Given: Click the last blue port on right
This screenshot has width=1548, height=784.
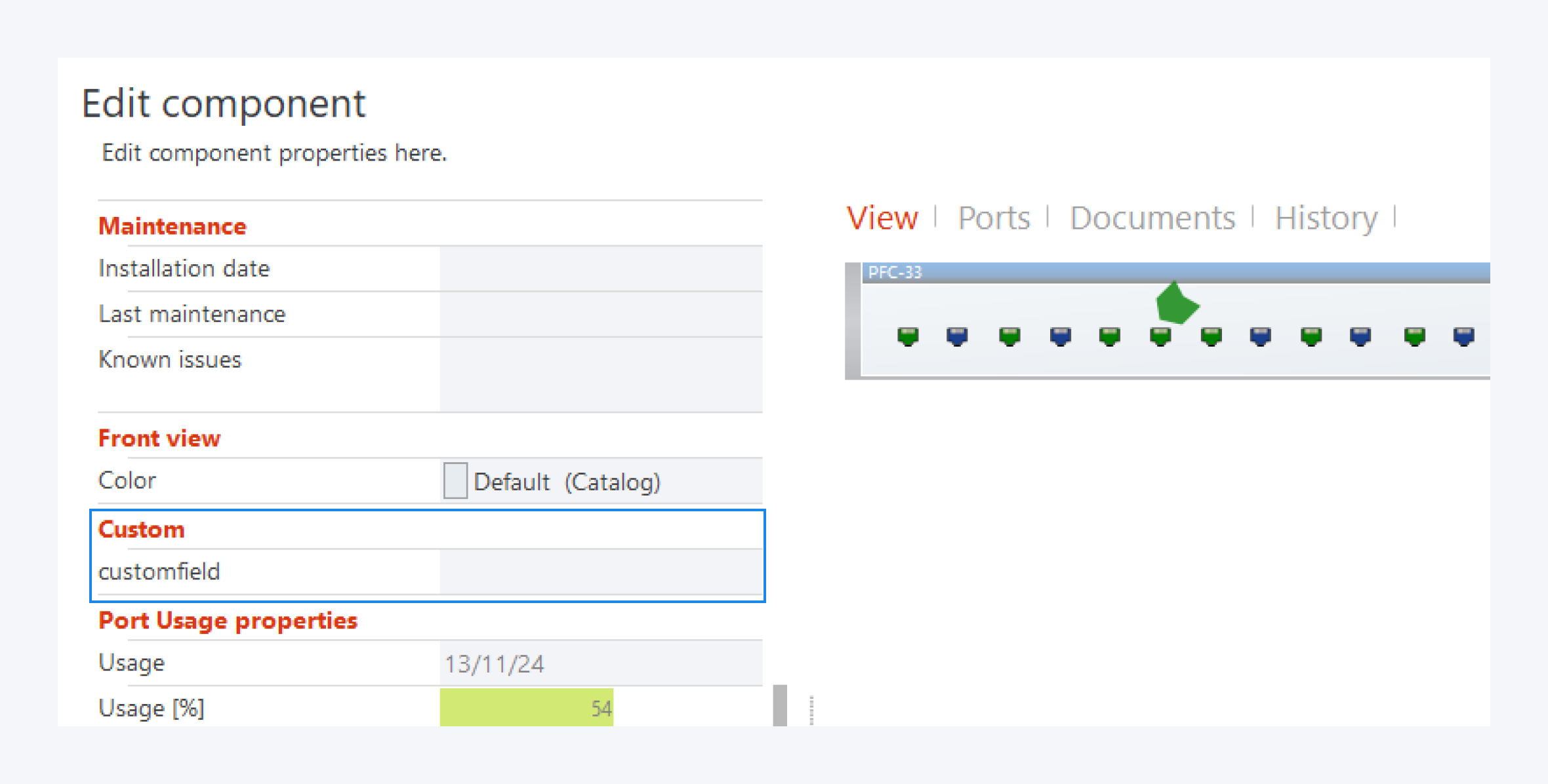Looking at the screenshot, I should point(1463,336).
